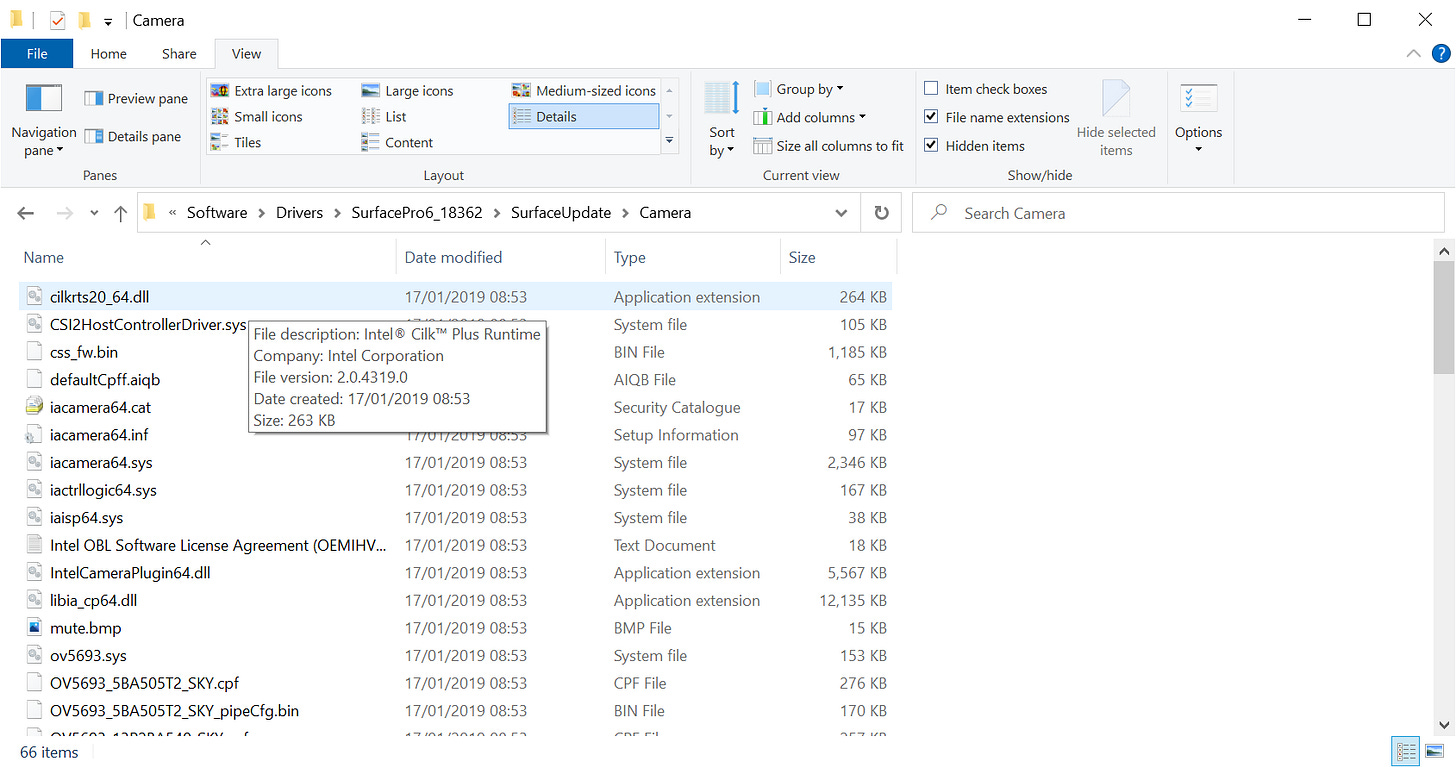The height and width of the screenshot is (767, 1456).
Task: Sort by the Name column header
Action: pyautogui.click(x=206, y=257)
